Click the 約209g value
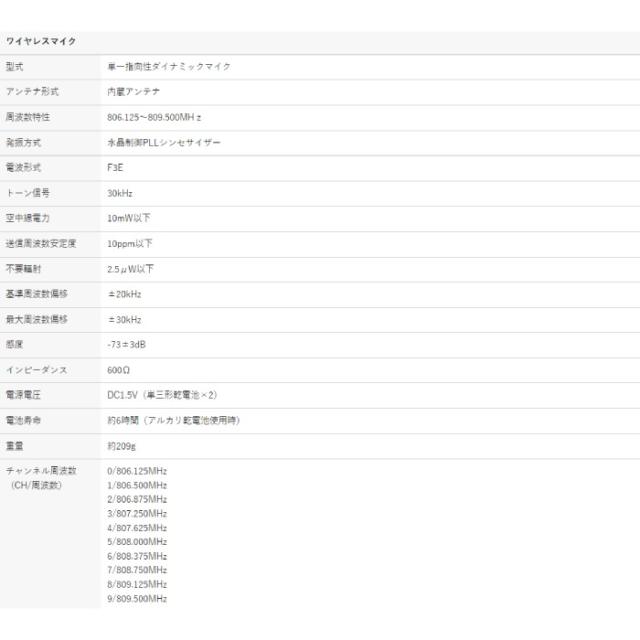This screenshot has width=640, height=640. [x=122, y=446]
